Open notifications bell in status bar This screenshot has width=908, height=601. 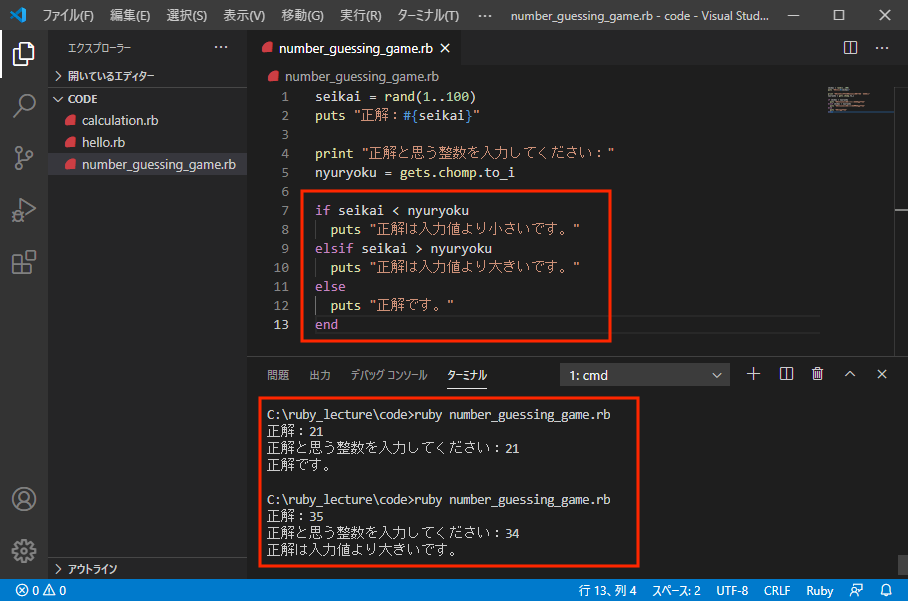coord(886,591)
